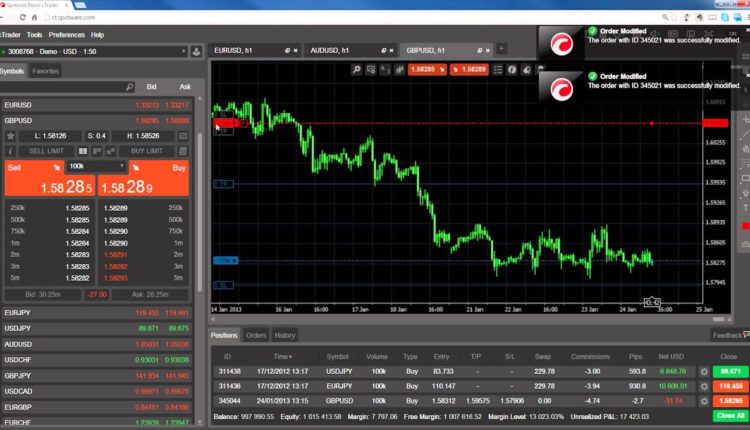
Task: Switch to the History tab
Action: tap(285, 335)
